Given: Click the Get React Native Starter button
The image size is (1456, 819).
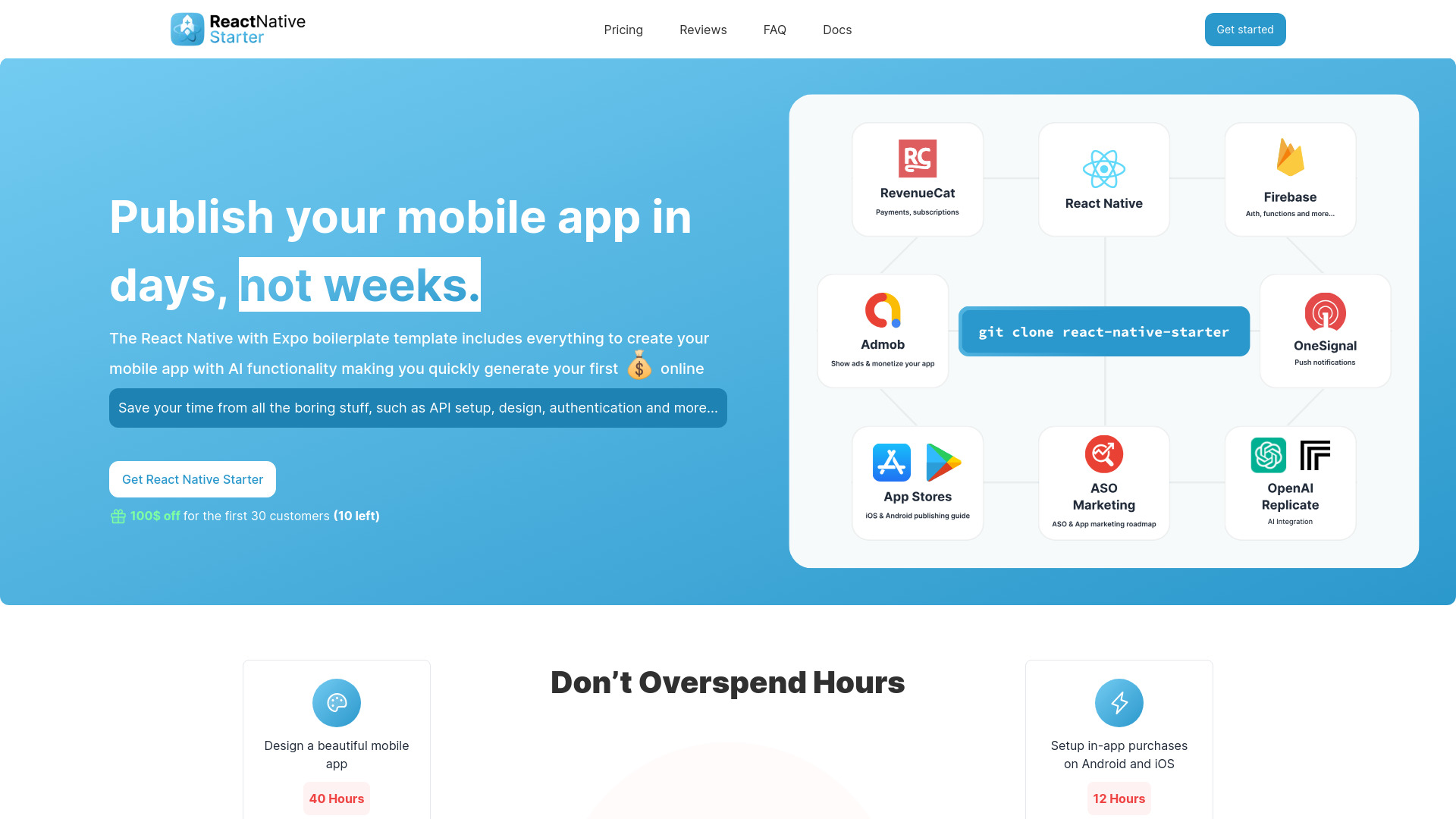Looking at the screenshot, I should click(192, 479).
